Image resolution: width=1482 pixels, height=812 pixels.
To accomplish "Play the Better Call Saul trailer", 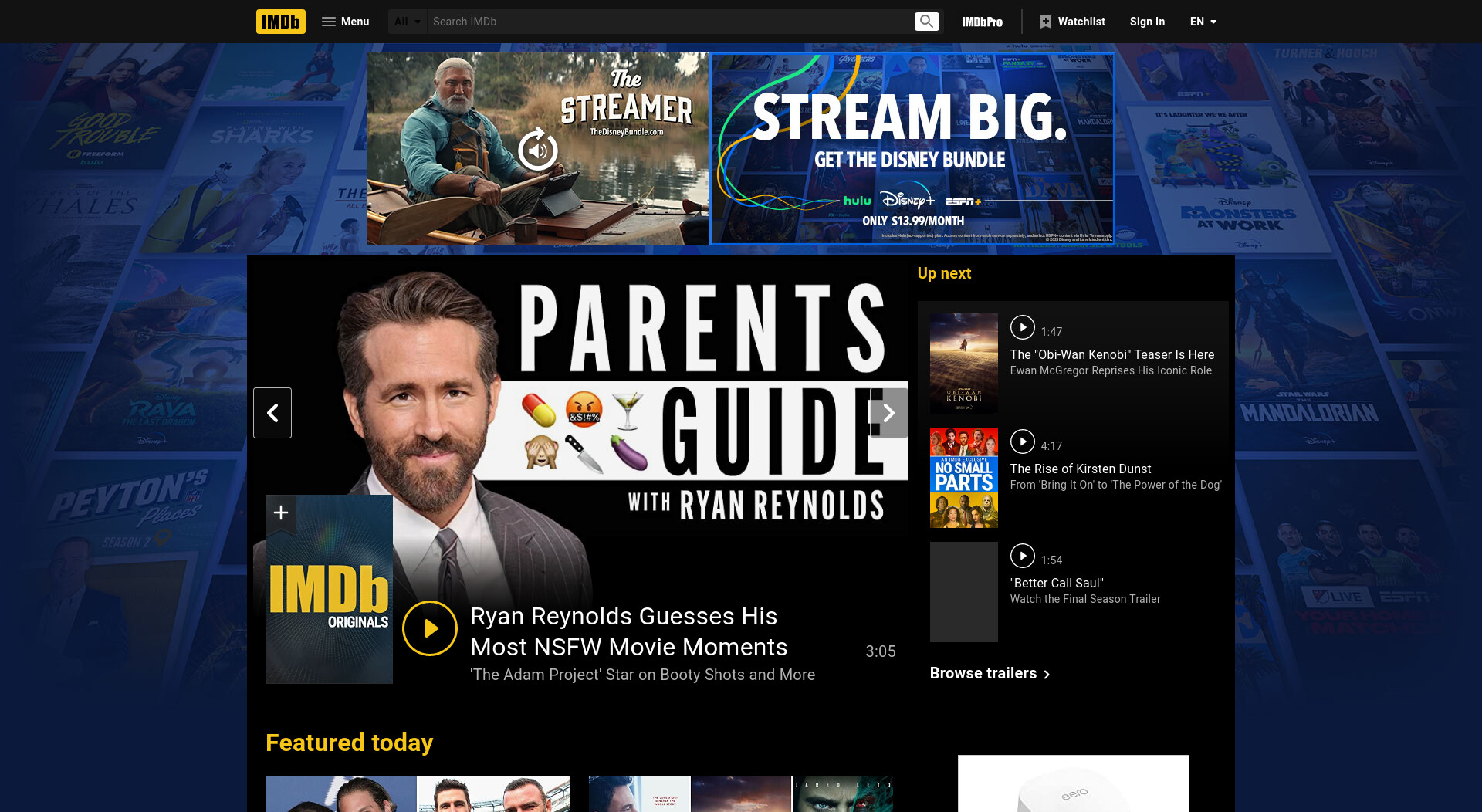I will (x=1023, y=556).
